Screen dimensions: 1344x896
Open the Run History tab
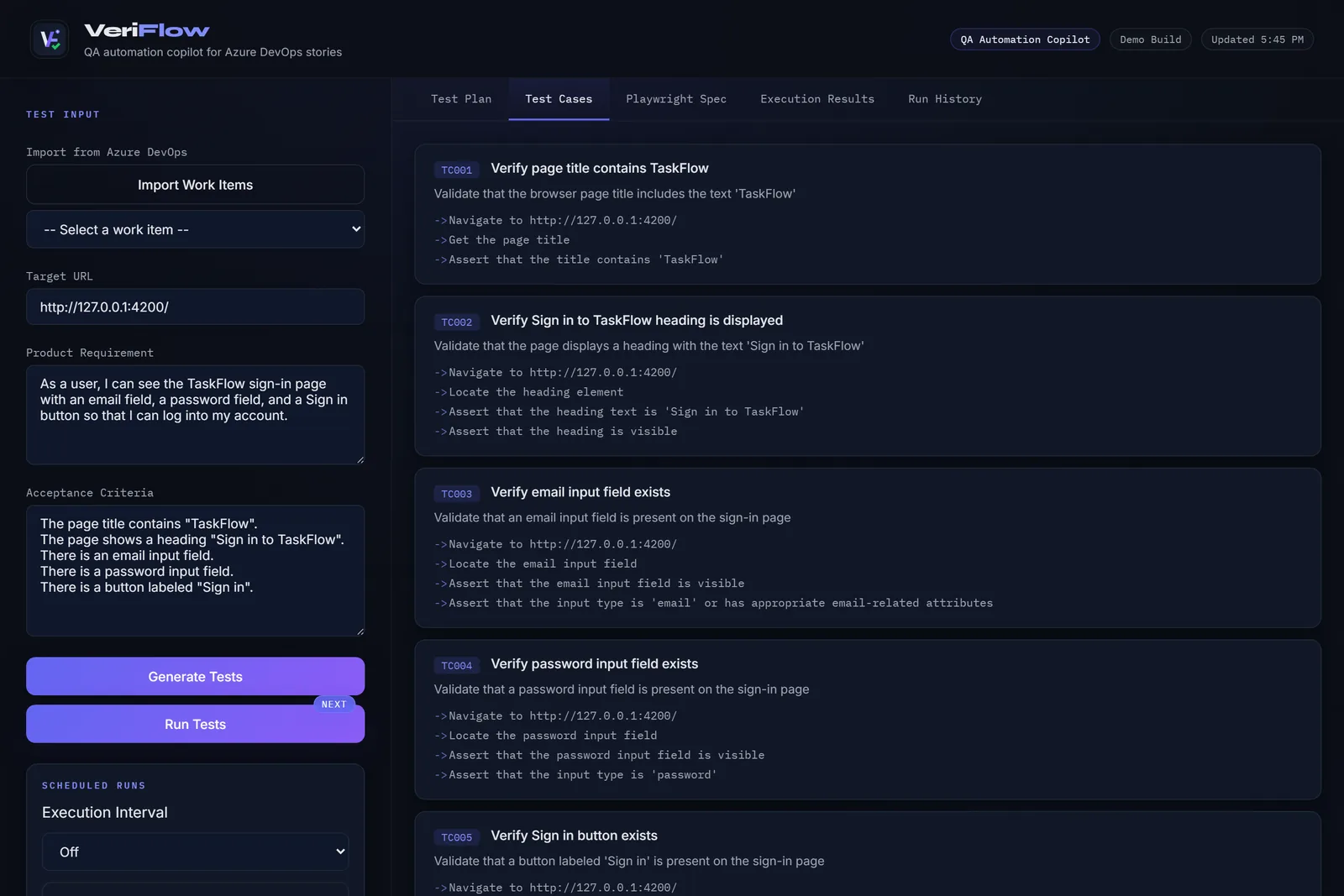coord(945,99)
